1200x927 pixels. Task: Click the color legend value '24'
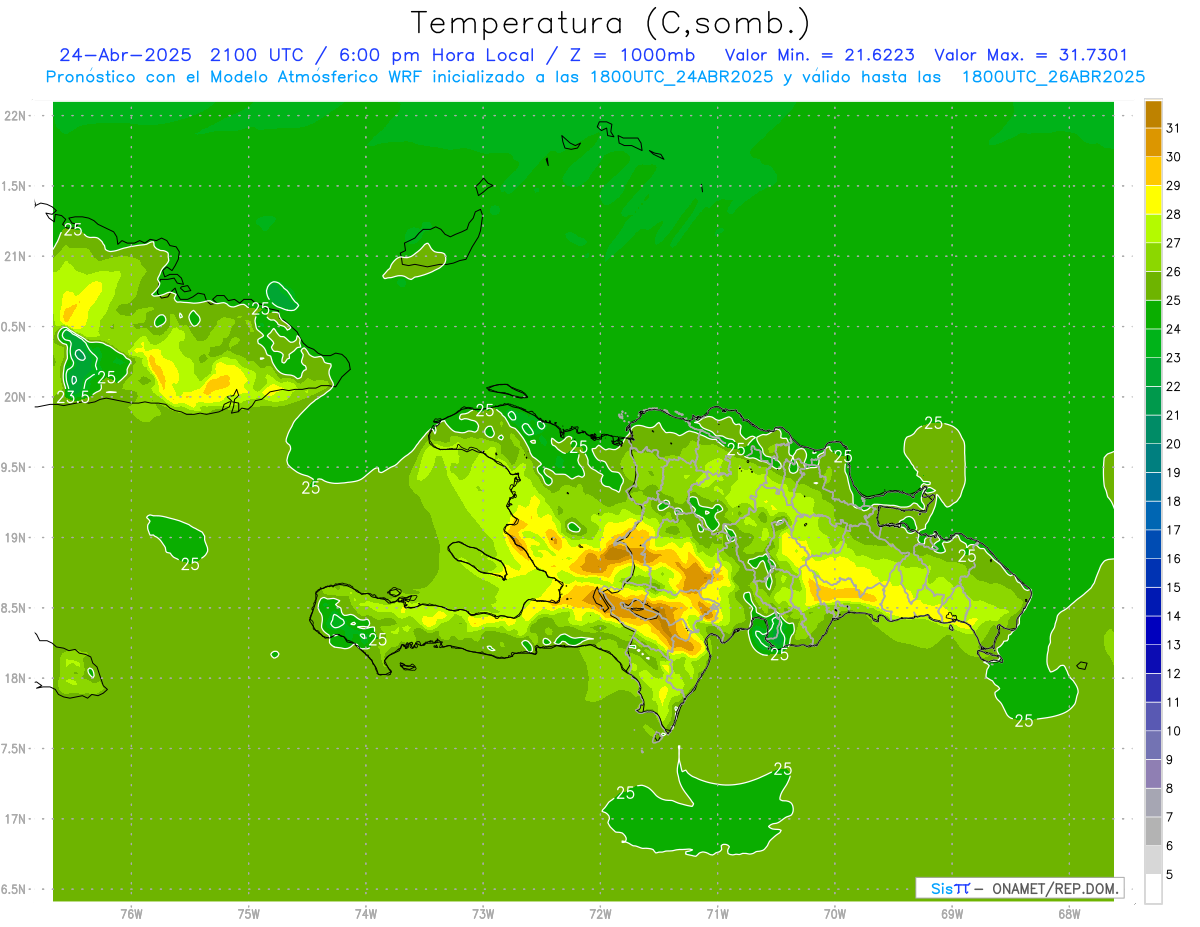(1174, 329)
